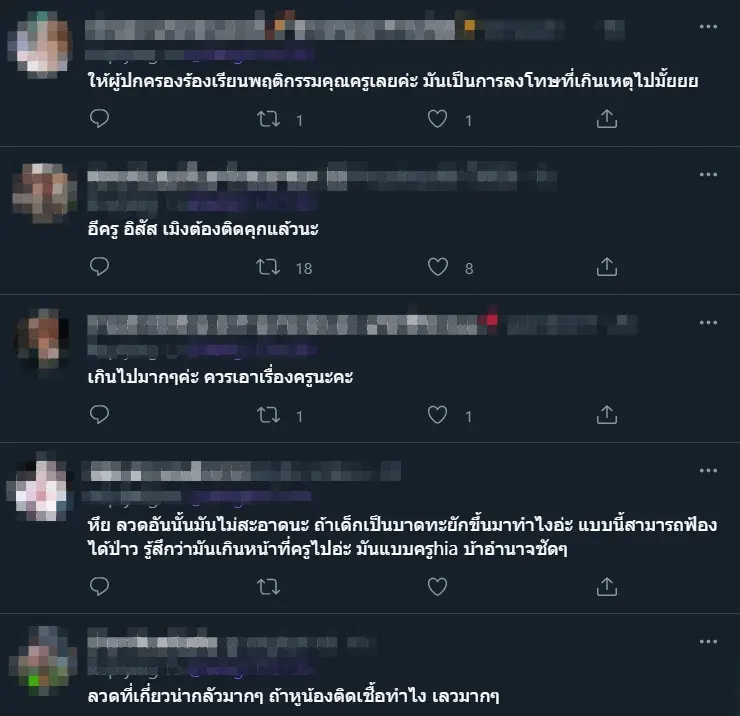Like the tweet mentioning บาดทะยัก

pyautogui.click(x=437, y=587)
